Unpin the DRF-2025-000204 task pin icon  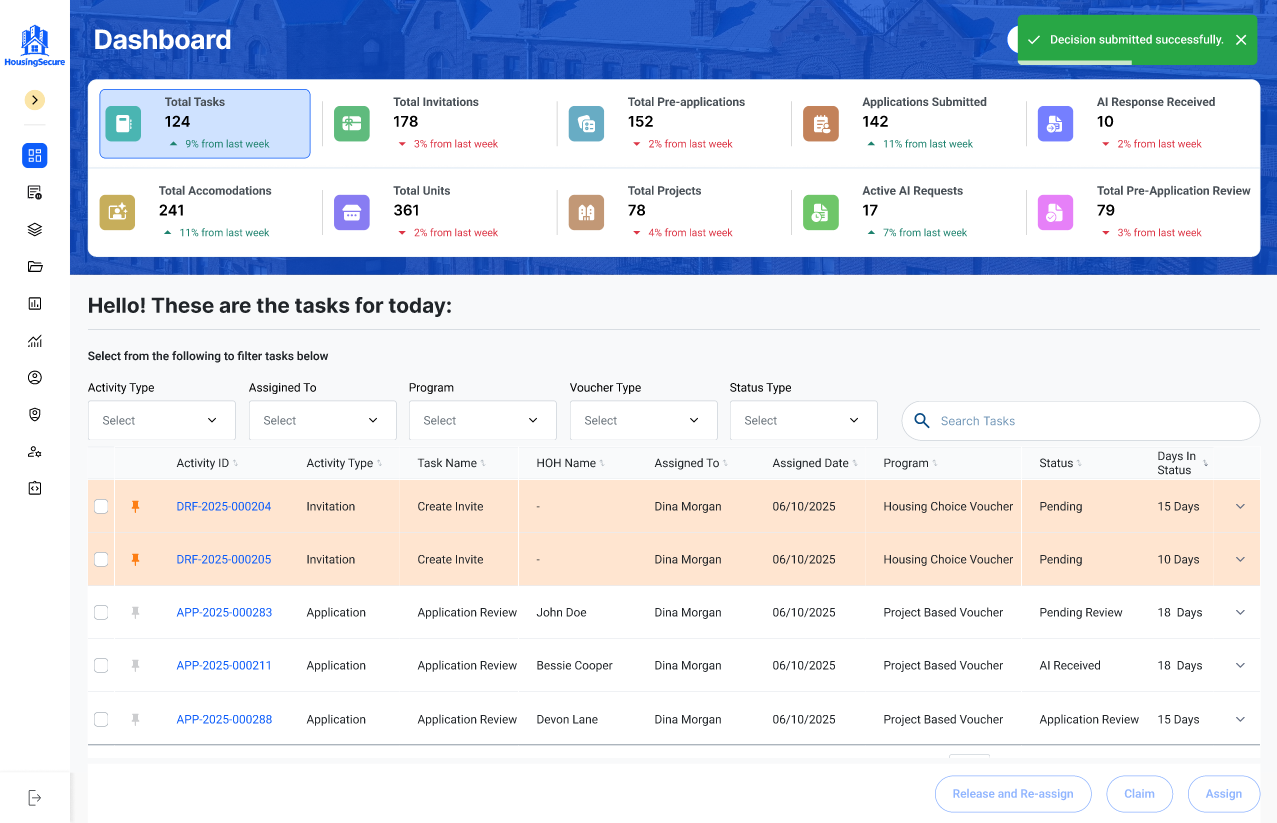coord(136,507)
